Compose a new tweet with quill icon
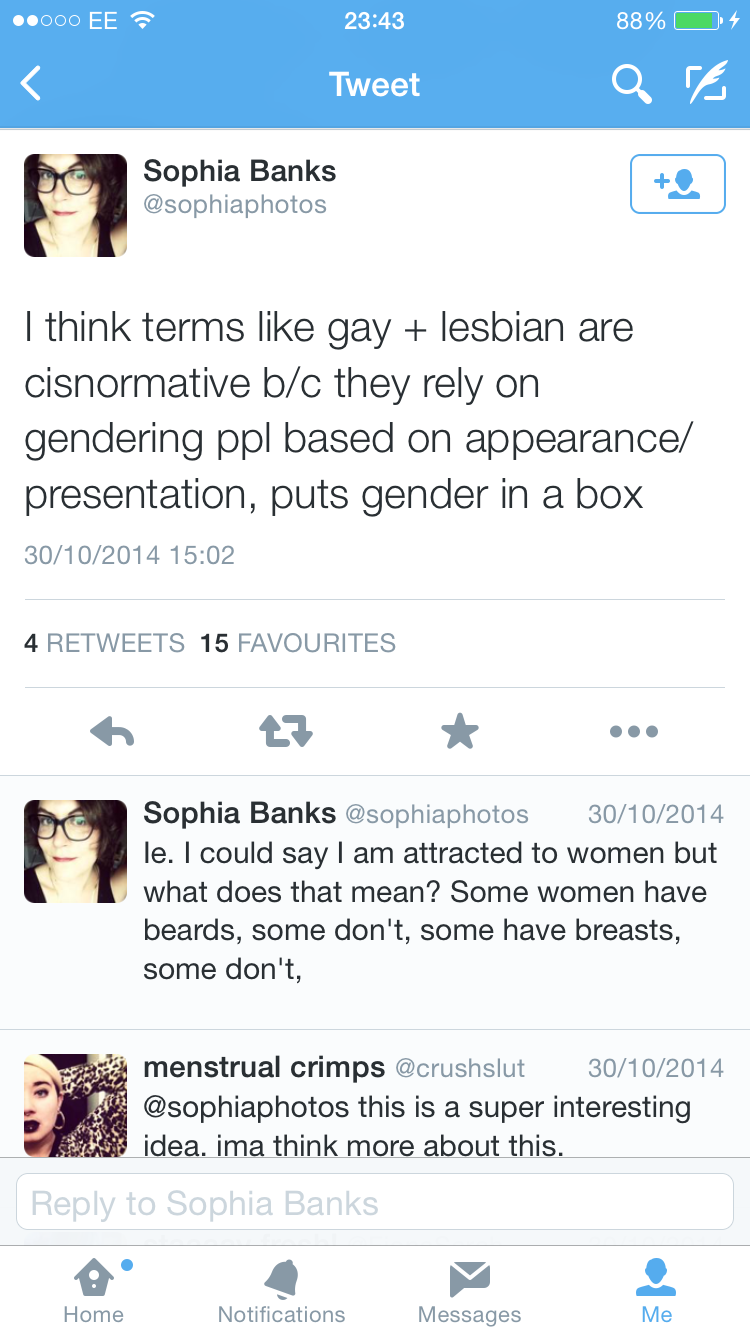The image size is (750, 1334). 705,85
